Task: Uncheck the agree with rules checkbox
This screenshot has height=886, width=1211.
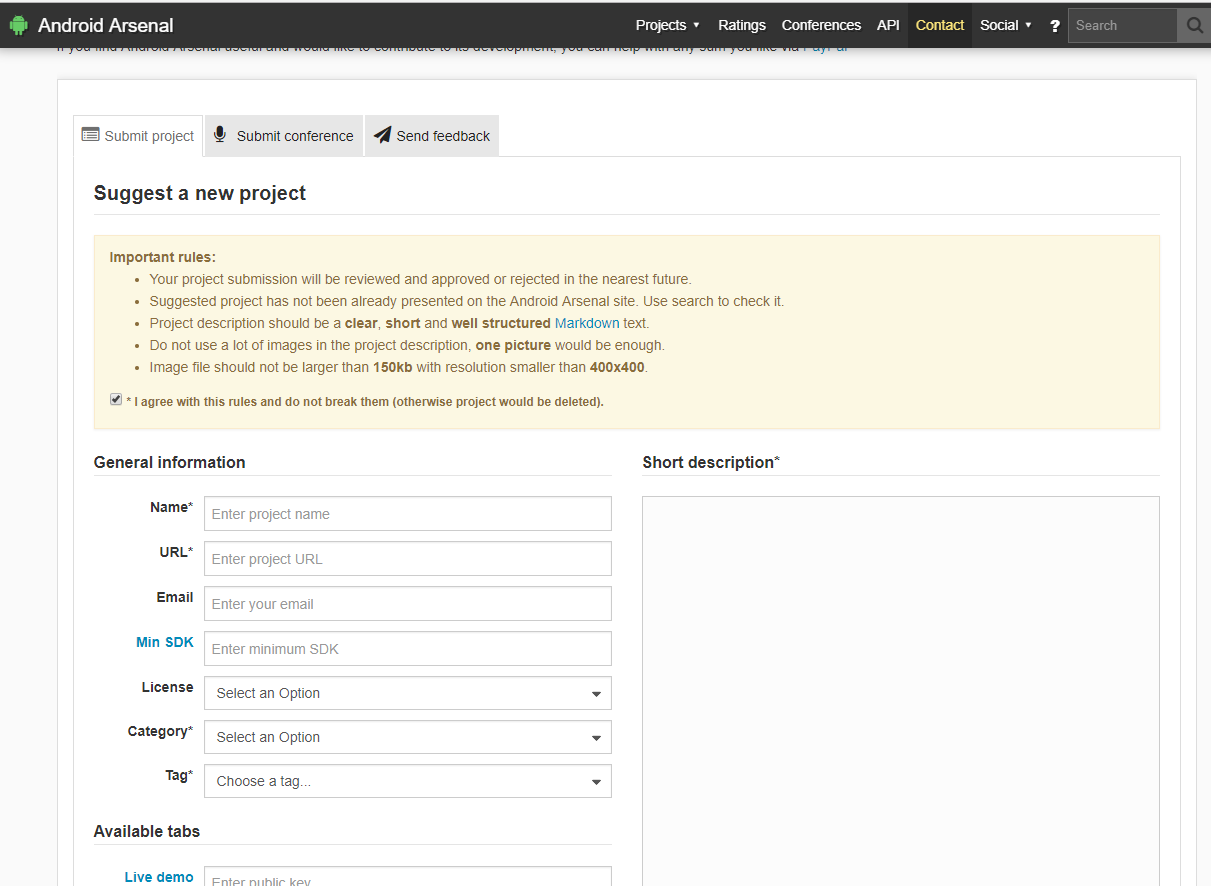Action: point(116,400)
